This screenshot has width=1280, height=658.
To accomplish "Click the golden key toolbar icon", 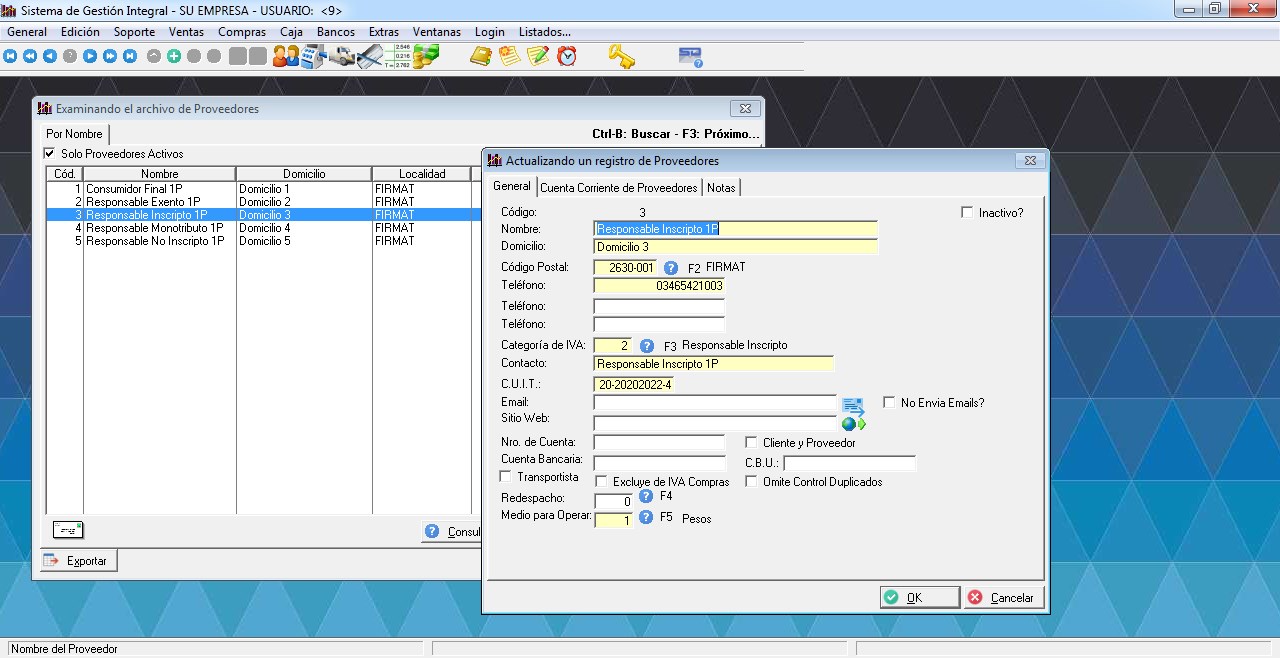I will [x=622, y=57].
